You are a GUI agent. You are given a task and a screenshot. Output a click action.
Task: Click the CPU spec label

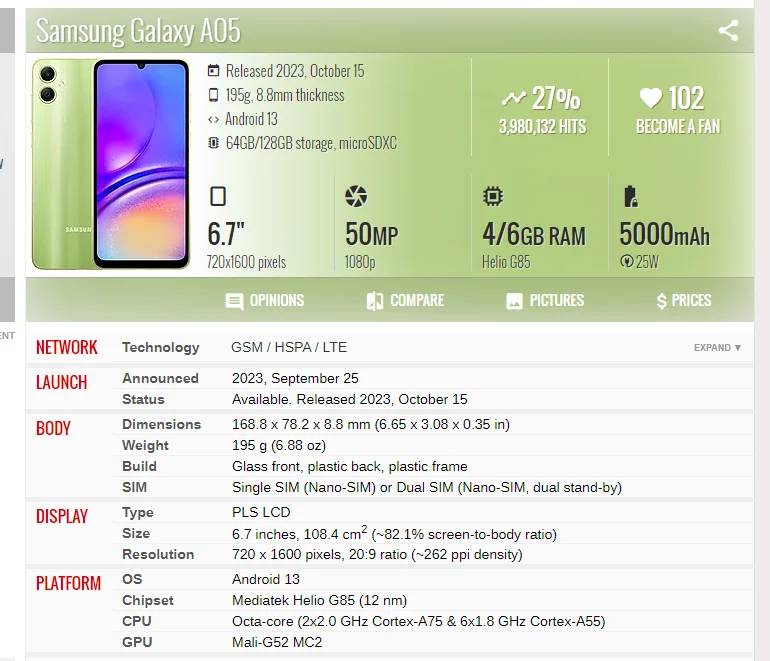(x=137, y=621)
